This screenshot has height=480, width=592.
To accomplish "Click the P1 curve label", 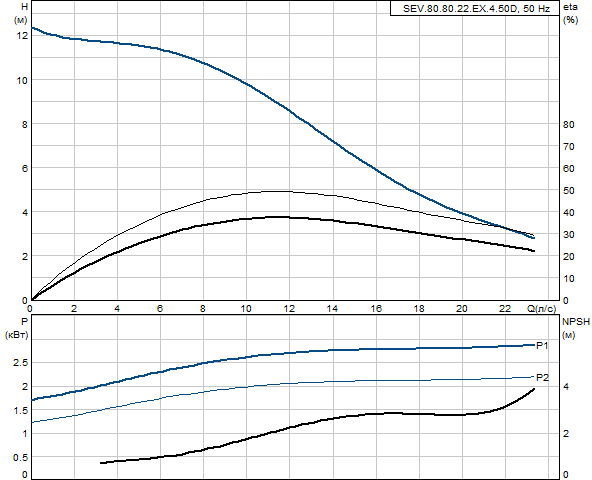I will 542,345.
